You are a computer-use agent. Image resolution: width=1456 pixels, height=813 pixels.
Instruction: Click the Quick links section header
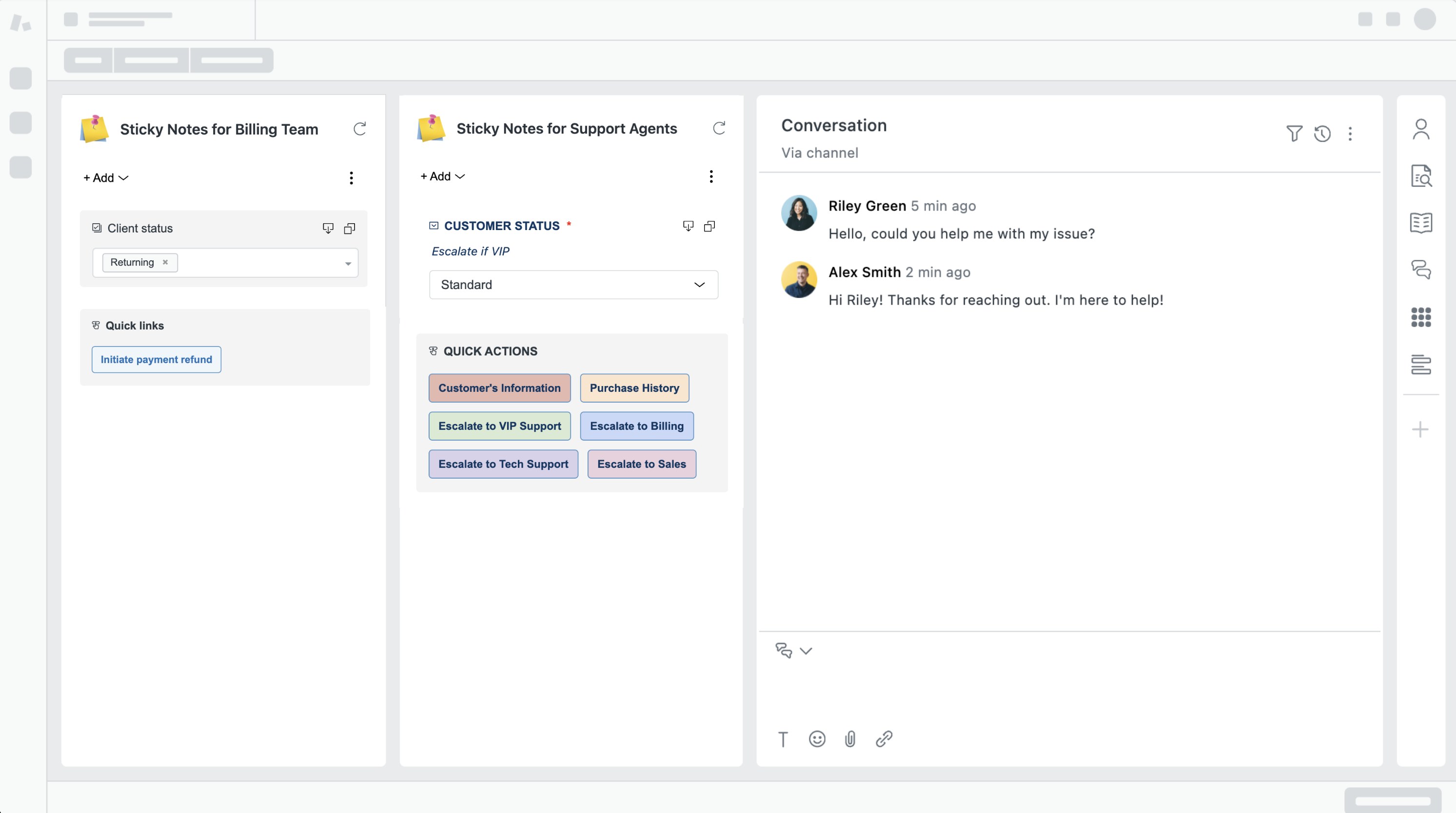pos(135,326)
